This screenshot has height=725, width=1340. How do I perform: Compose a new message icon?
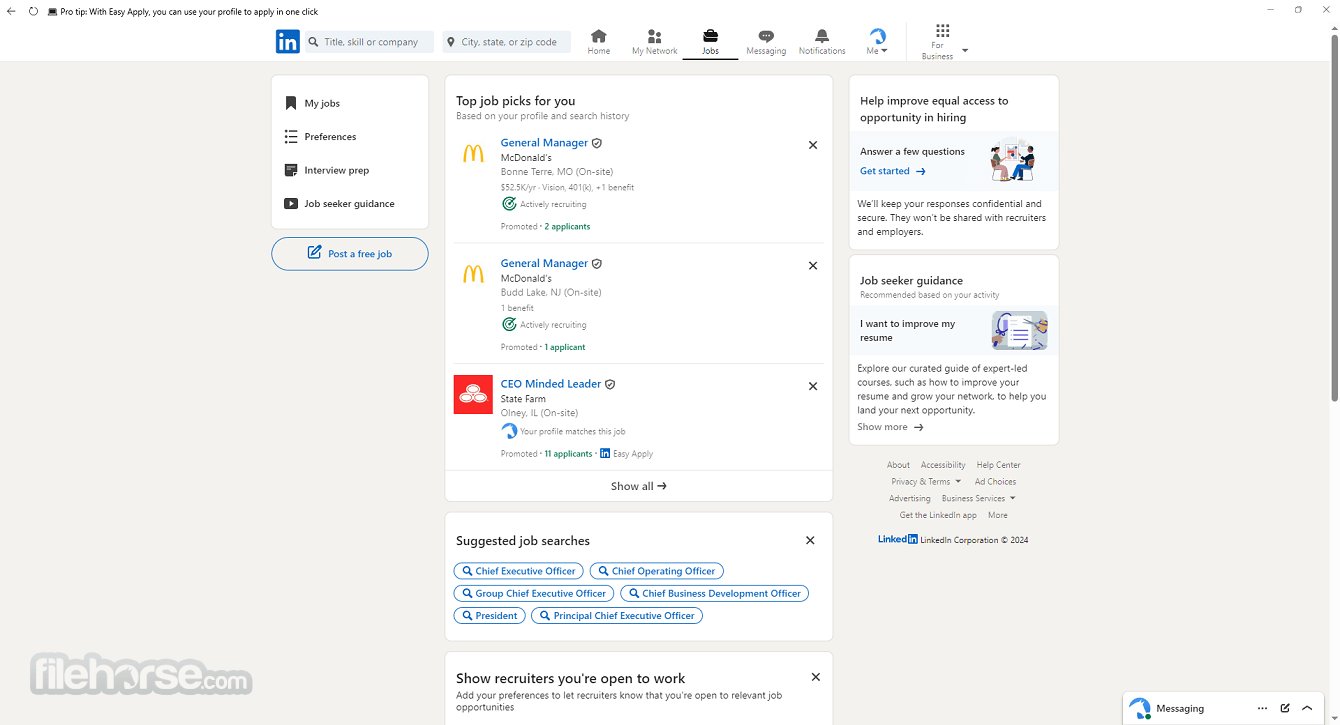coord(1285,708)
